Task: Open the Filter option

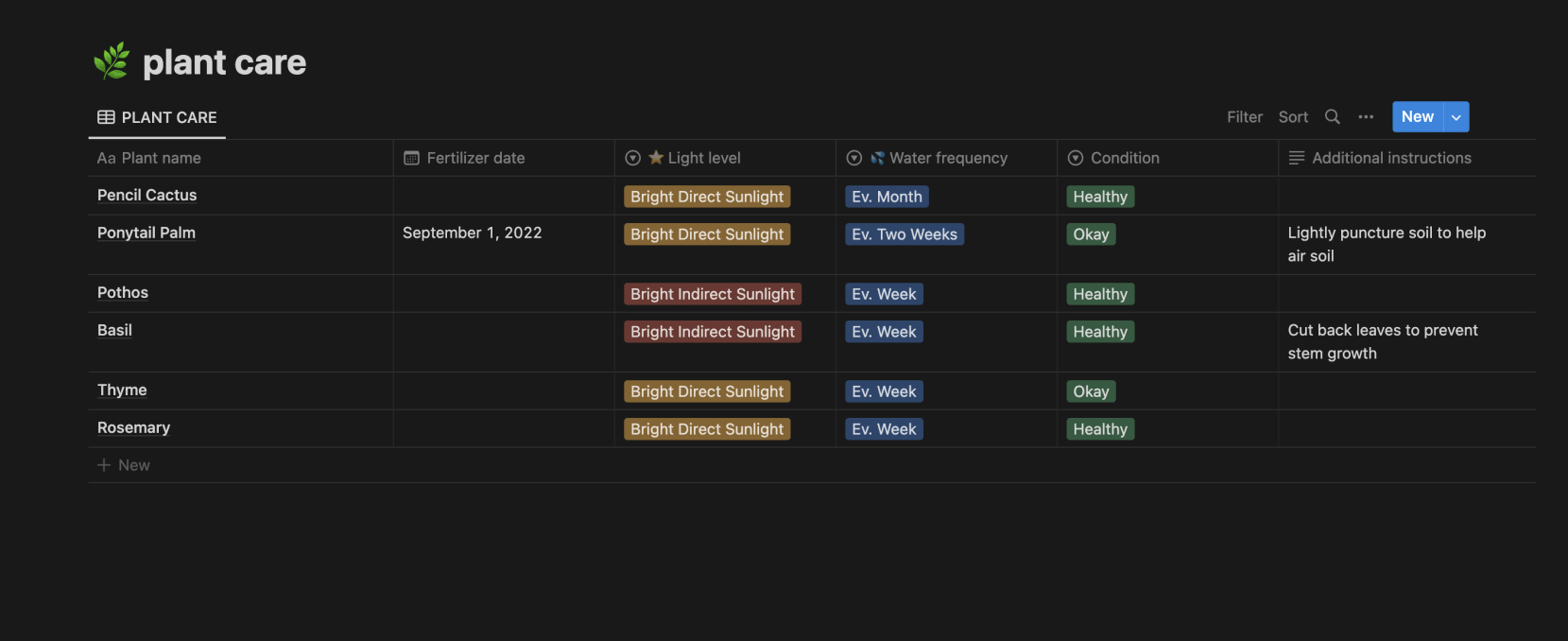Action: point(1245,117)
